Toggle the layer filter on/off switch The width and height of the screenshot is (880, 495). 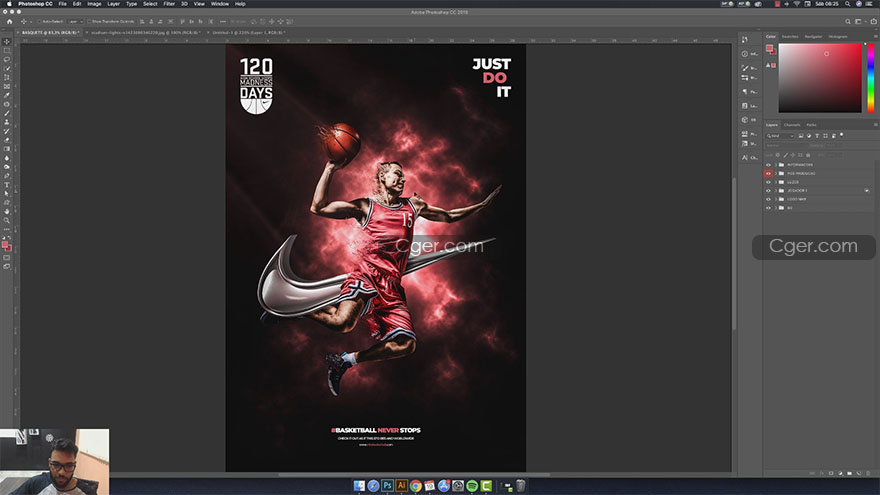coord(841,135)
